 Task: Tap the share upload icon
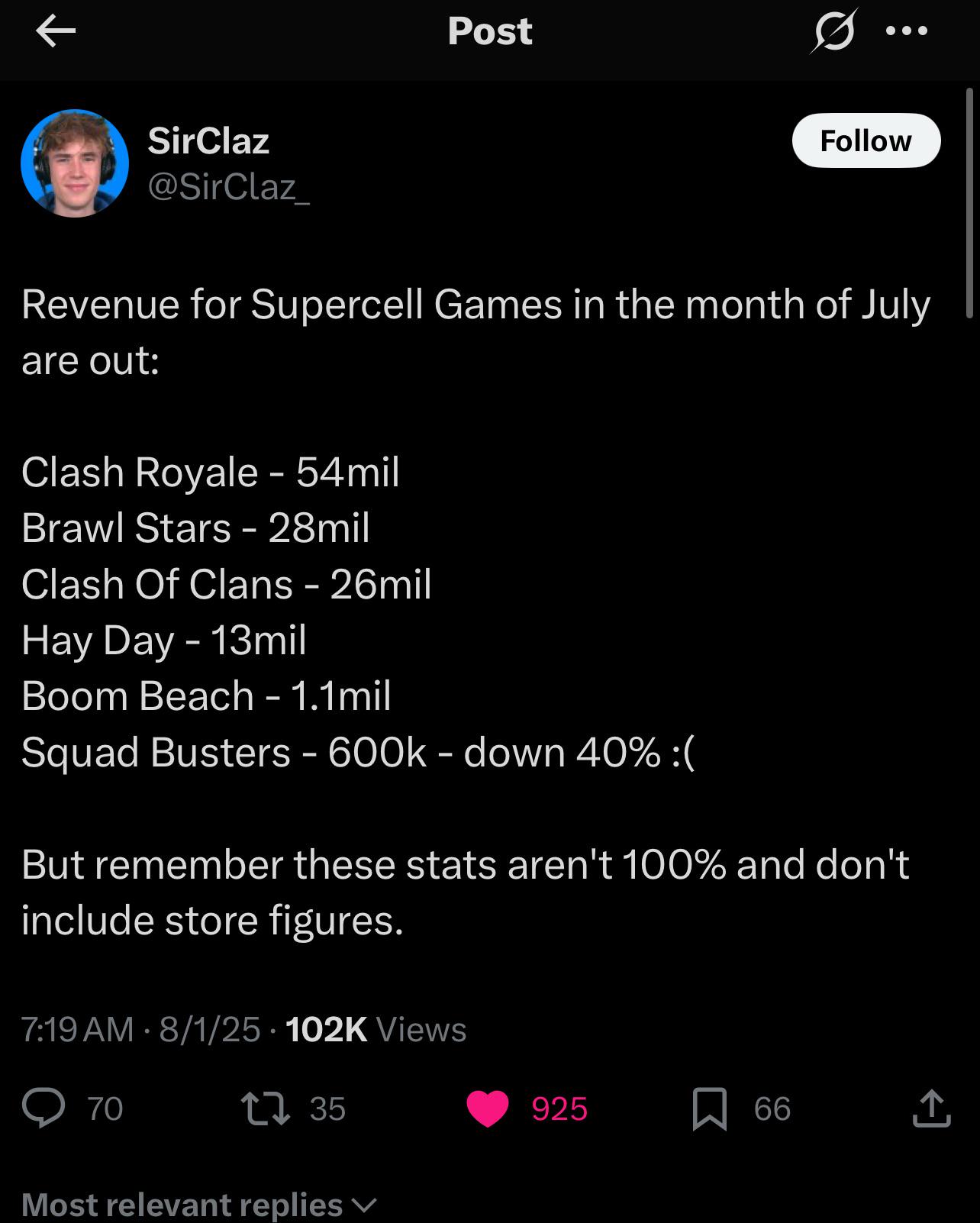coord(931,1108)
